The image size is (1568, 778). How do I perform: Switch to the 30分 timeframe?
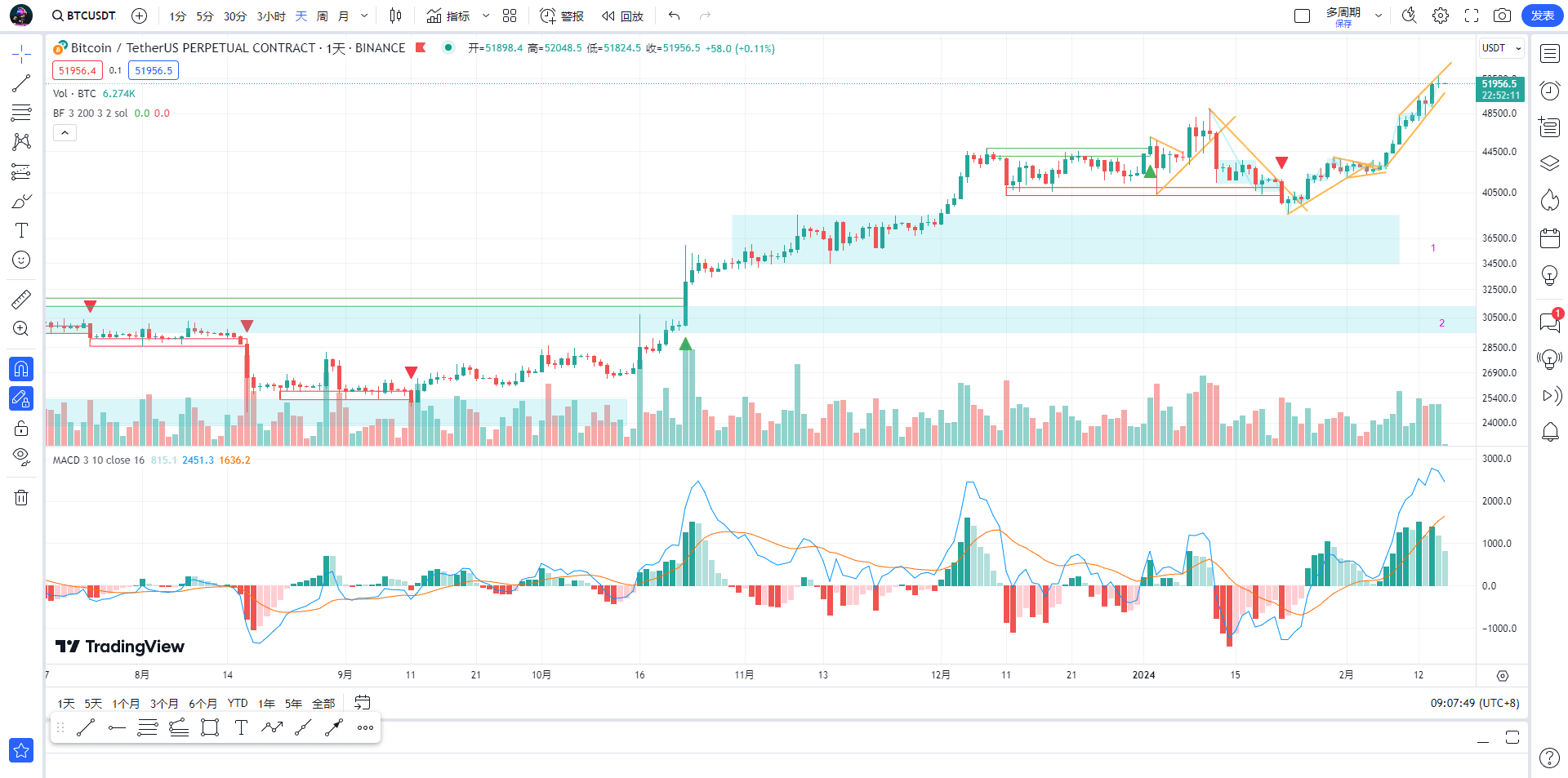click(x=235, y=16)
